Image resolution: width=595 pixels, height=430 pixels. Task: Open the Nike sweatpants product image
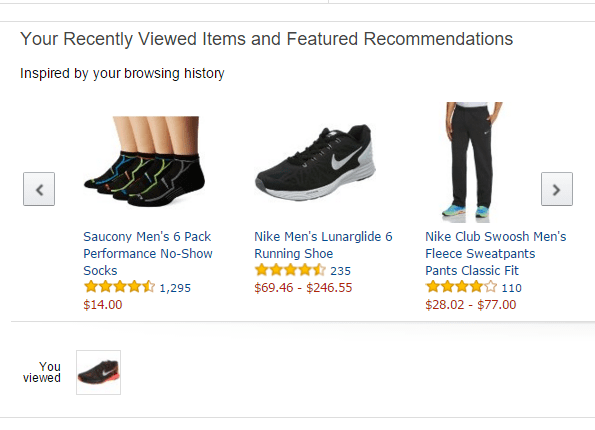(x=471, y=162)
